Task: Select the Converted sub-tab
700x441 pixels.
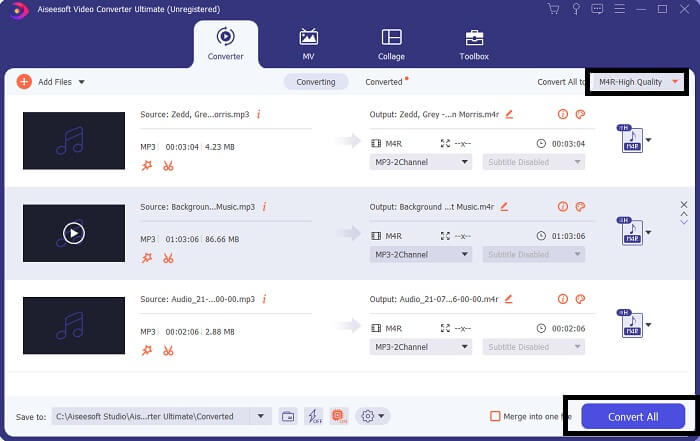Action: pyautogui.click(x=384, y=82)
